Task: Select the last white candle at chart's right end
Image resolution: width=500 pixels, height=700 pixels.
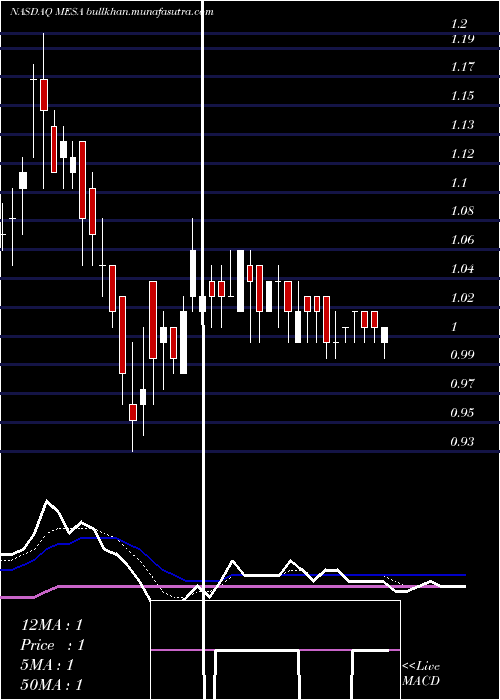Action: 384,335
